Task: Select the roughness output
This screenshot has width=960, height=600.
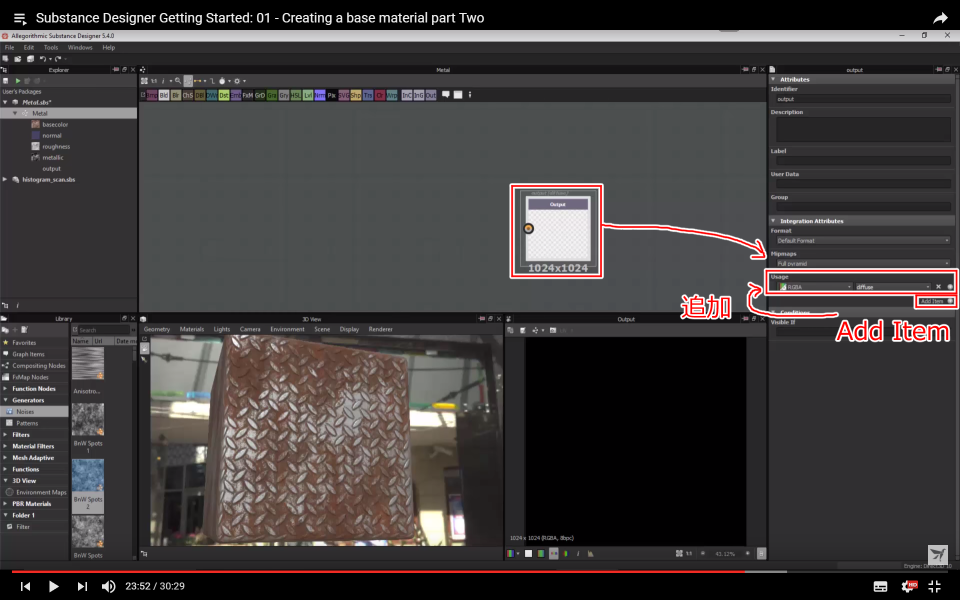Action: coord(56,146)
